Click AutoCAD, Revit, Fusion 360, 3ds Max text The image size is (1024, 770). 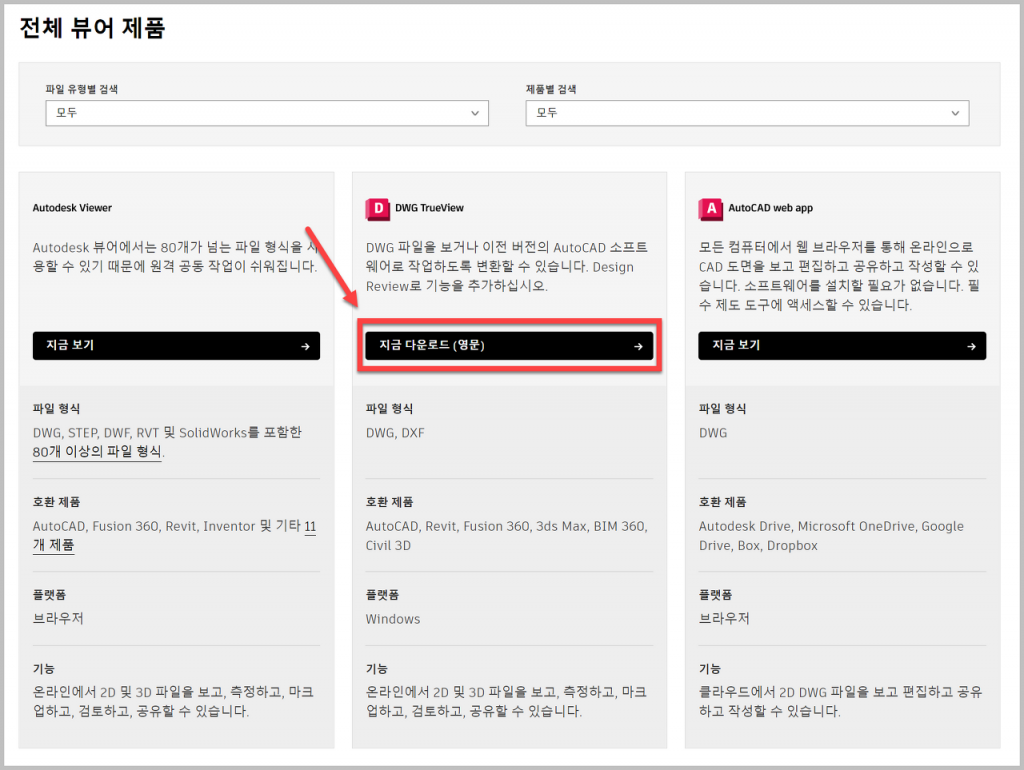coord(507,536)
